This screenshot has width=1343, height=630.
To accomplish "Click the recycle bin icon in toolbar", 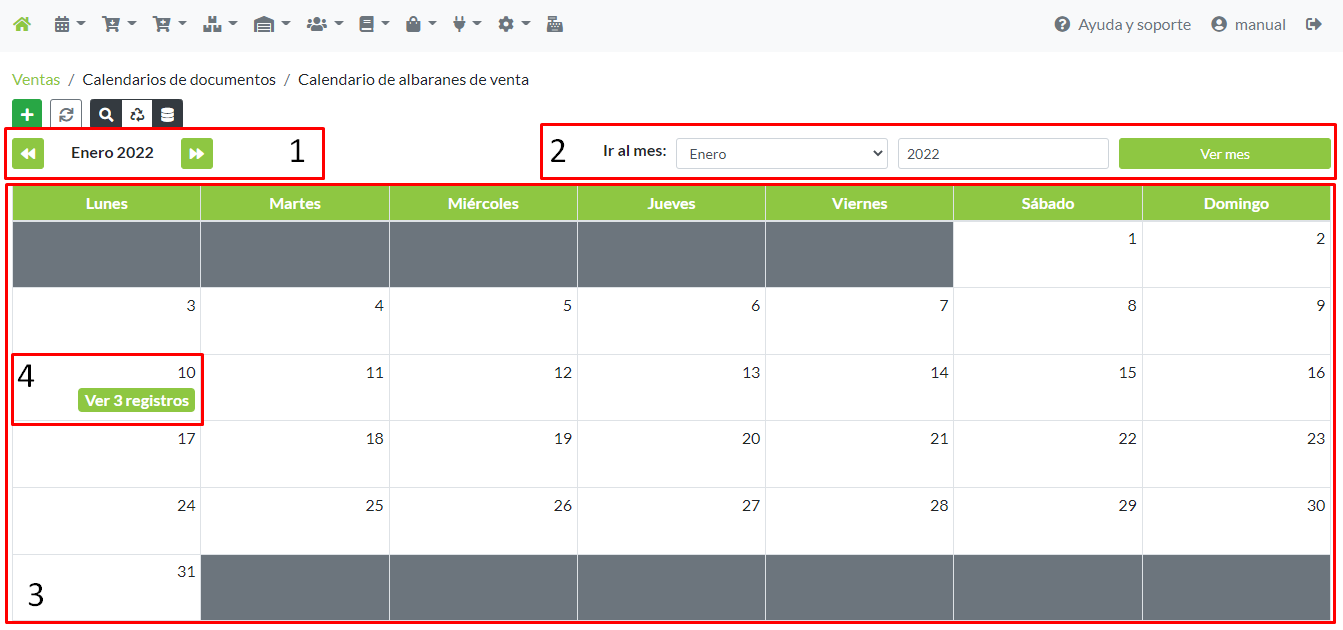I will [137, 114].
